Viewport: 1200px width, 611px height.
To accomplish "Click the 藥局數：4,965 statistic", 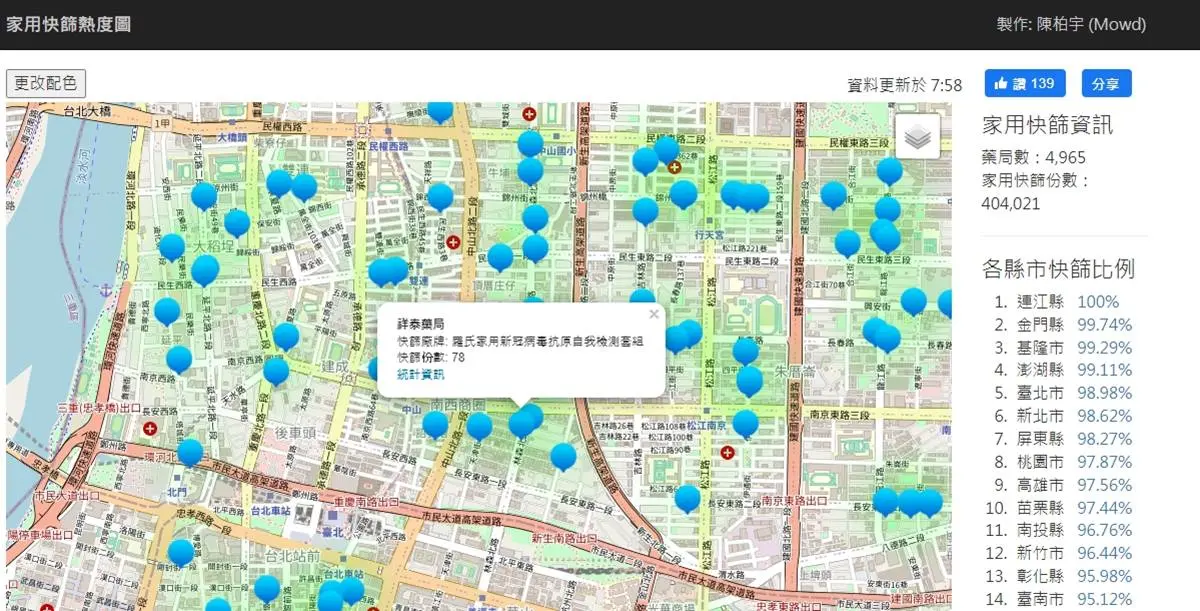I will coord(1034,158).
